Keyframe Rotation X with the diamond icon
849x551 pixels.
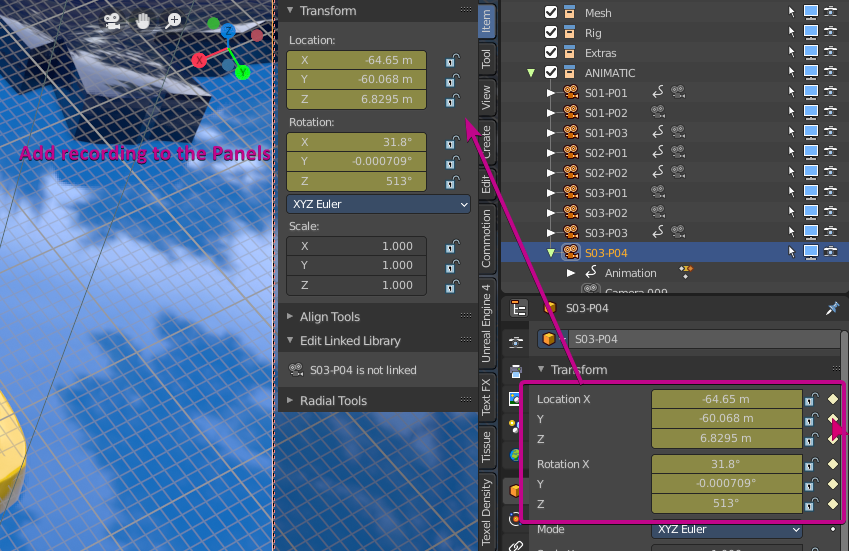(833, 464)
